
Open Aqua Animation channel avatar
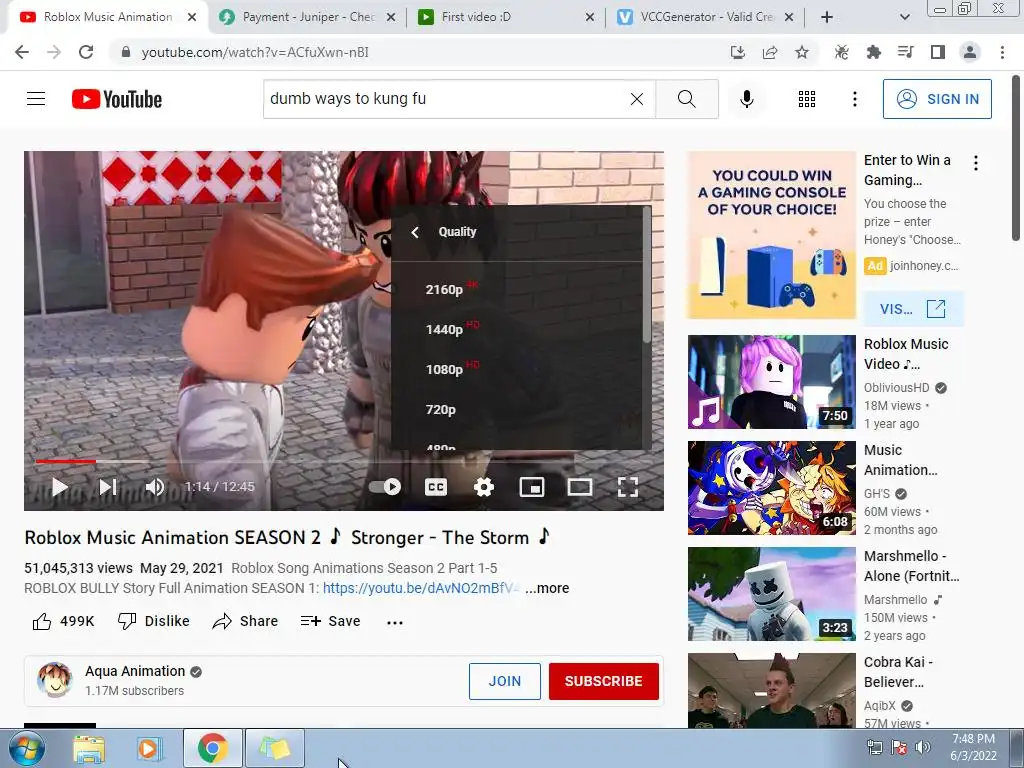(54, 680)
